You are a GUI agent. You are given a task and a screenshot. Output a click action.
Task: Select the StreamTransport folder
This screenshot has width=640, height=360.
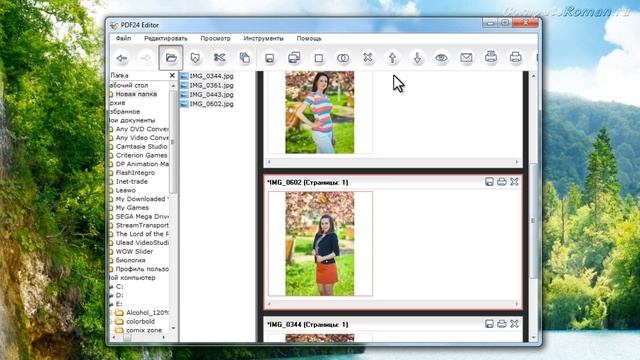coord(142,225)
